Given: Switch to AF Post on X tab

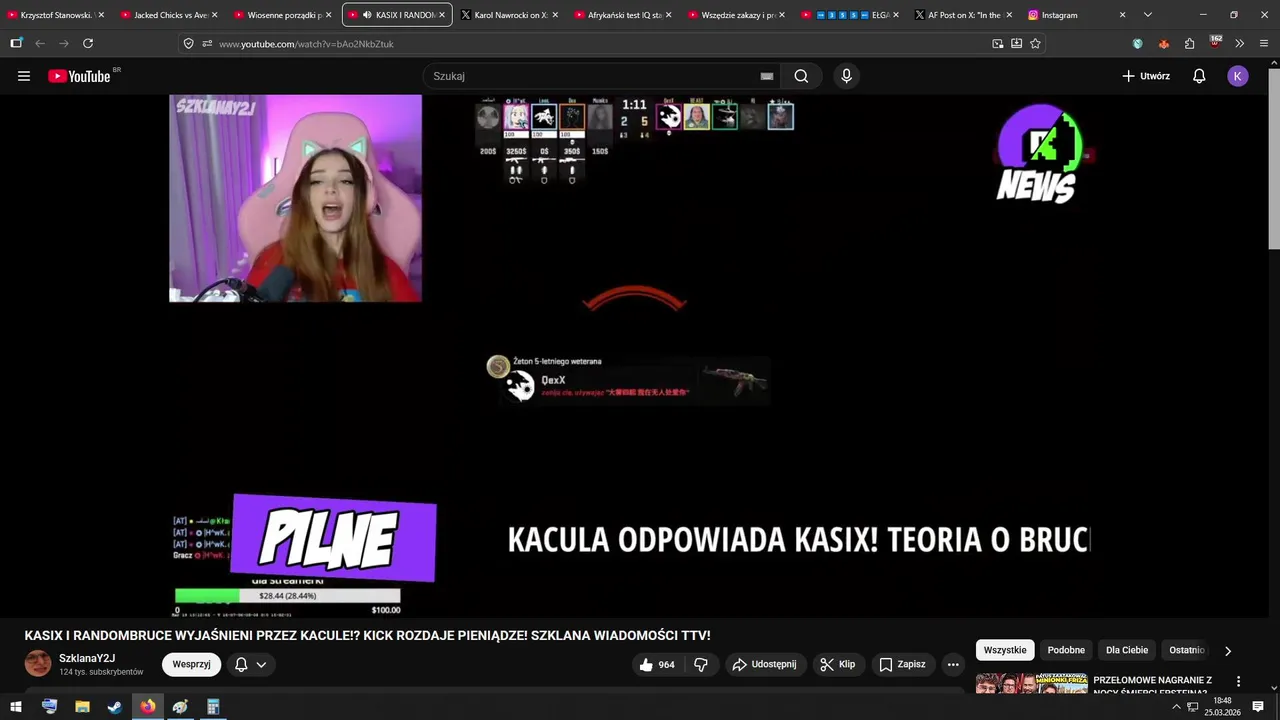Looking at the screenshot, I should coord(964,15).
